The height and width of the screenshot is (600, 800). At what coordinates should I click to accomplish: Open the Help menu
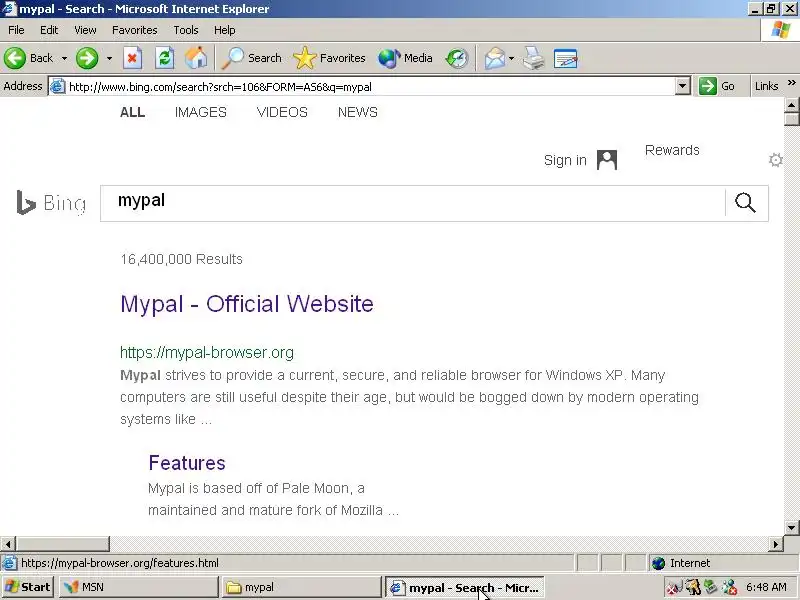click(224, 30)
